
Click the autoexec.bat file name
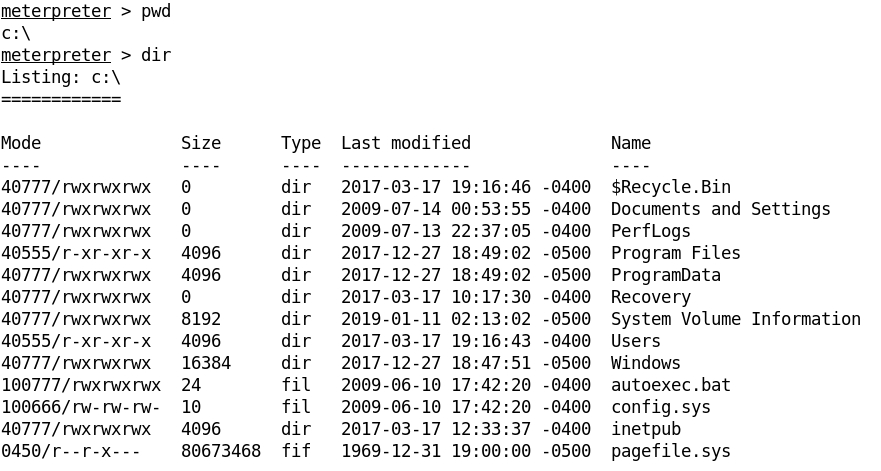click(x=670, y=385)
